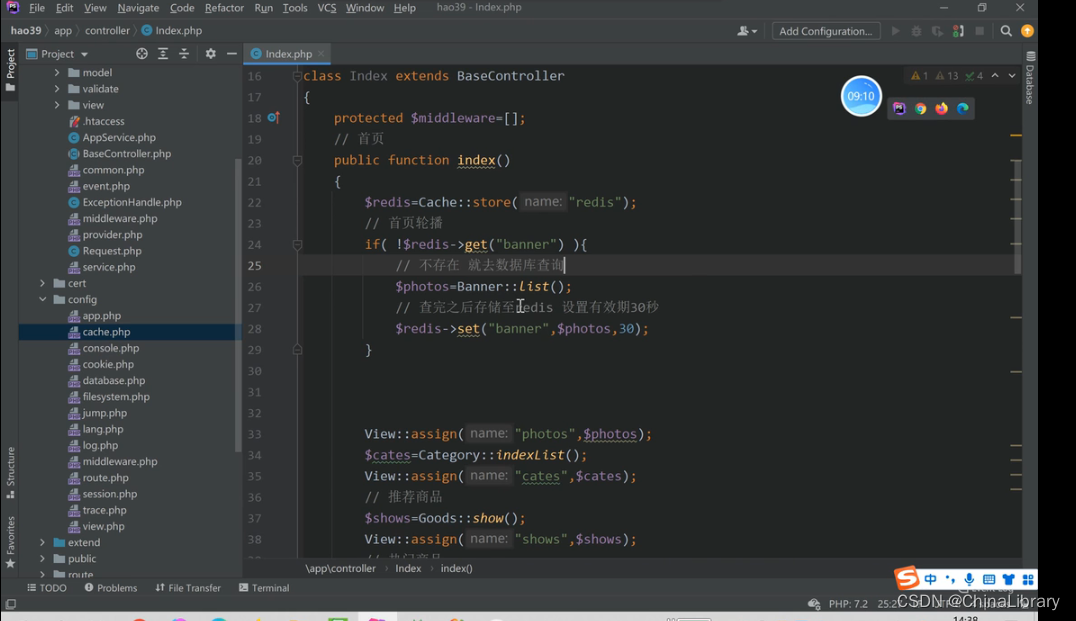This screenshot has width=1076, height=621.
Task: Open the Navigate menu
Action: pyautogui.click(x=138, y=8)
